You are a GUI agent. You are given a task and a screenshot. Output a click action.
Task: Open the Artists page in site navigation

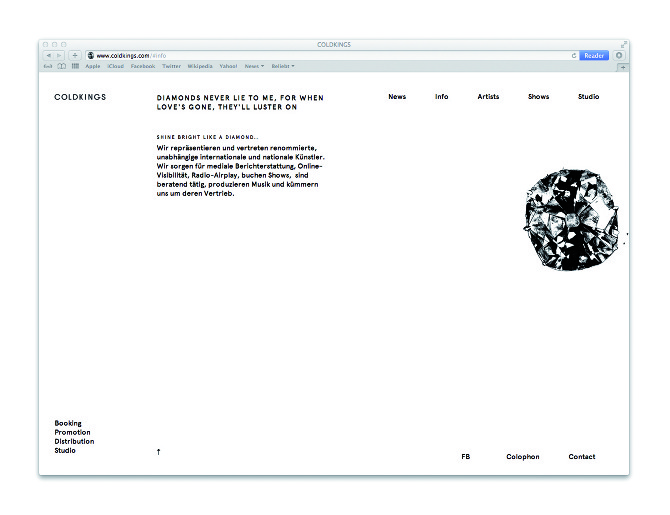pyautogui.click(x=488, y=97)
